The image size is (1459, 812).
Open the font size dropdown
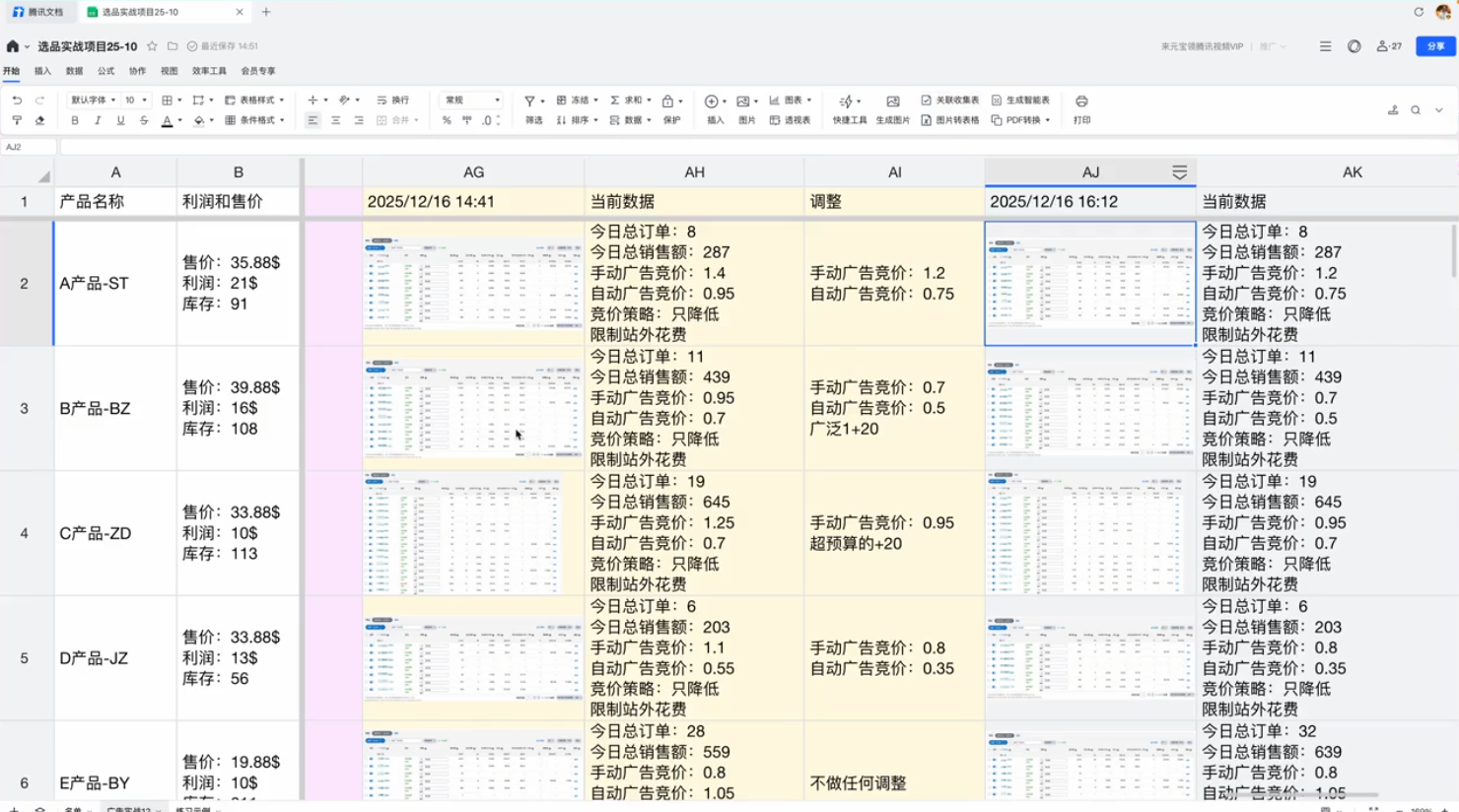[134, 100]
